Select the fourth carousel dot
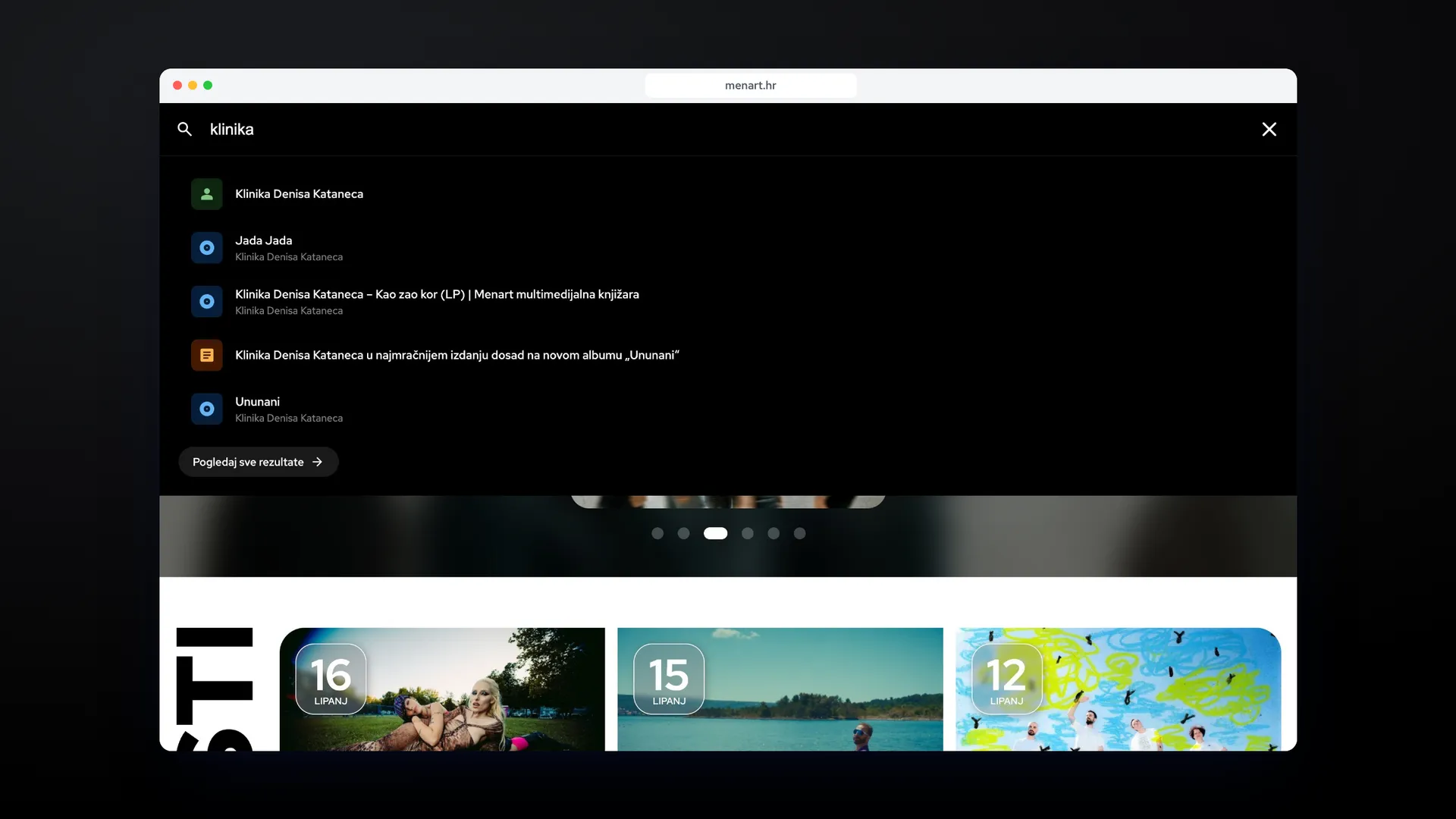 click(748, 533)
